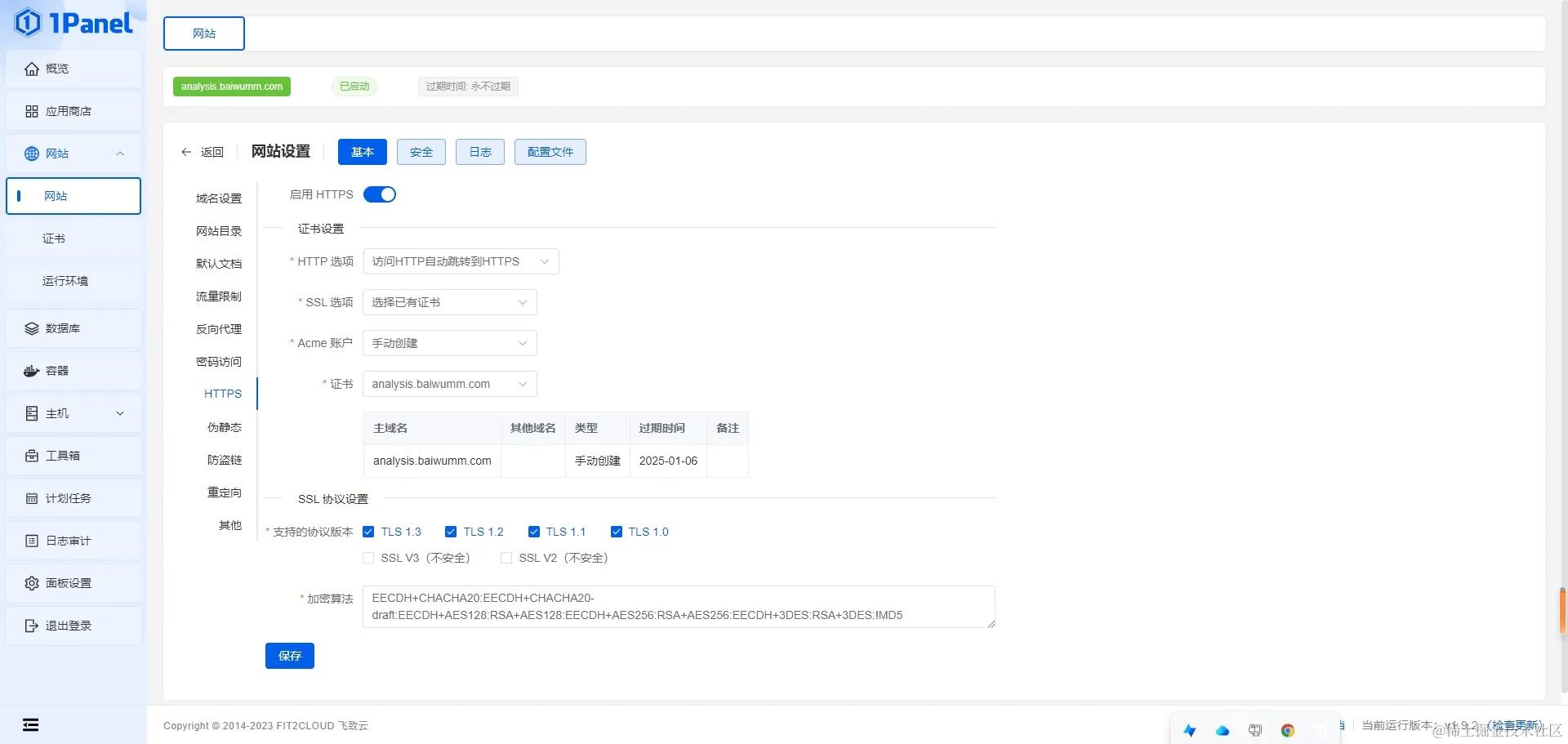Switch to the 配置文件 tab
The image size is (1568, 744).
click(x=550, y=152)
